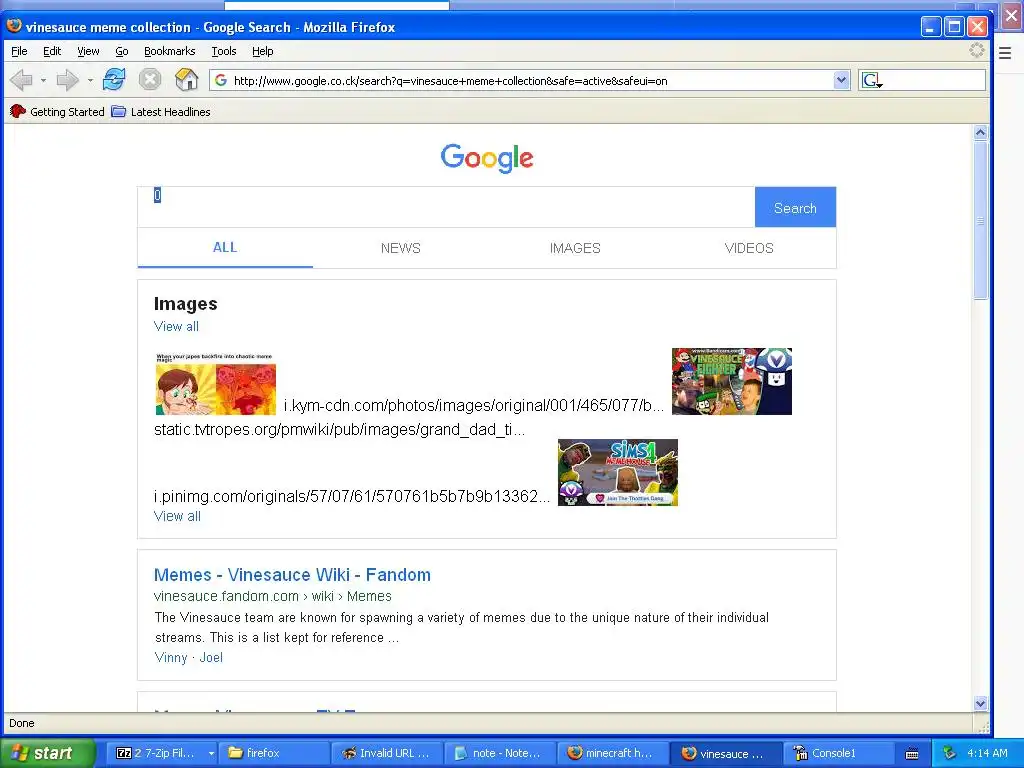This screenshot has width=1024, height=768.
Task: Open the Home page icon
Action: [x=187, y=80]
